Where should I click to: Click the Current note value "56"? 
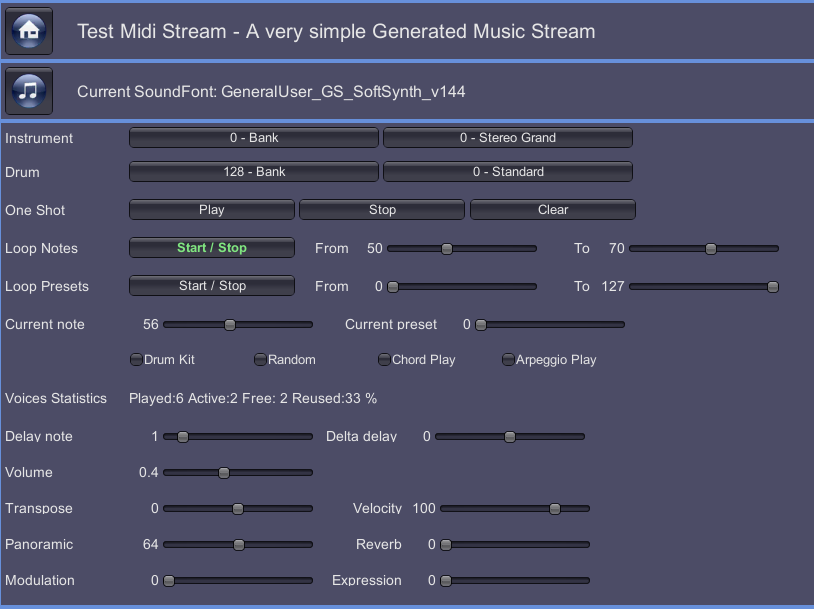(x=151, y=324)
